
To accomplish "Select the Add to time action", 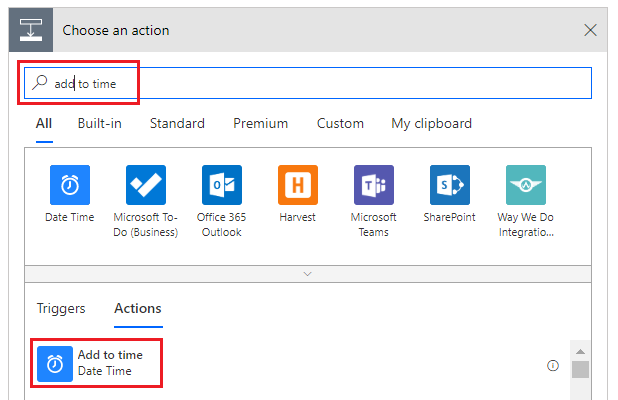I will coord(110,363).
